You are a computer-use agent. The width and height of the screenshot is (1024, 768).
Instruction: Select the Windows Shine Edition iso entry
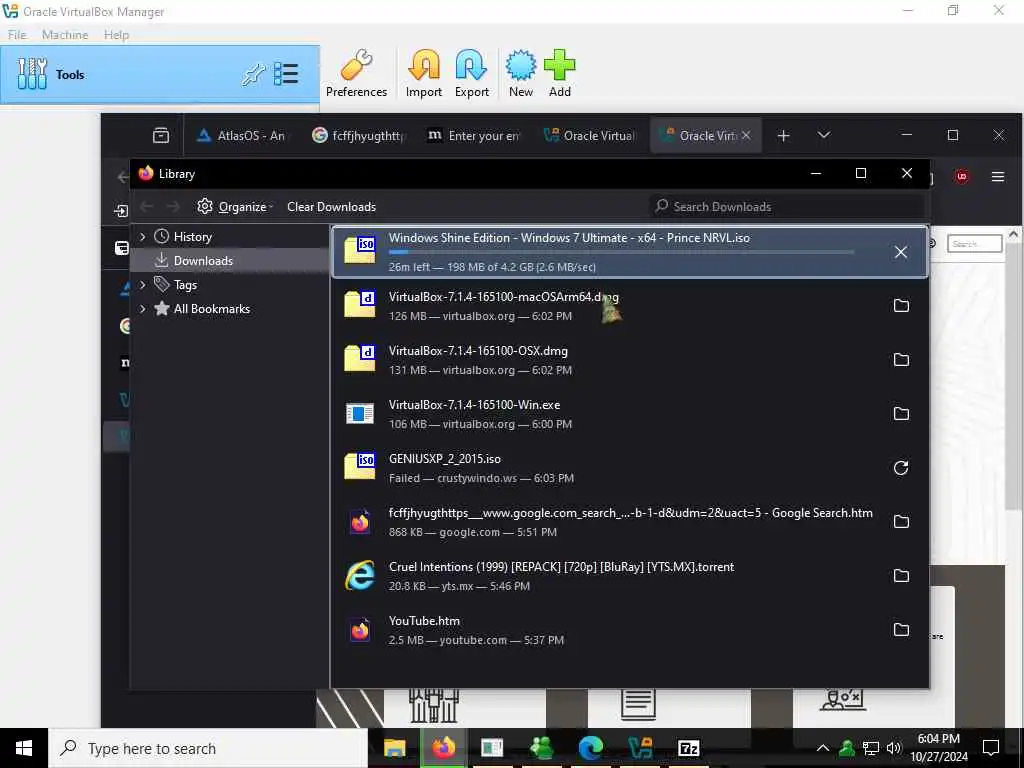[x=630, y=252]
